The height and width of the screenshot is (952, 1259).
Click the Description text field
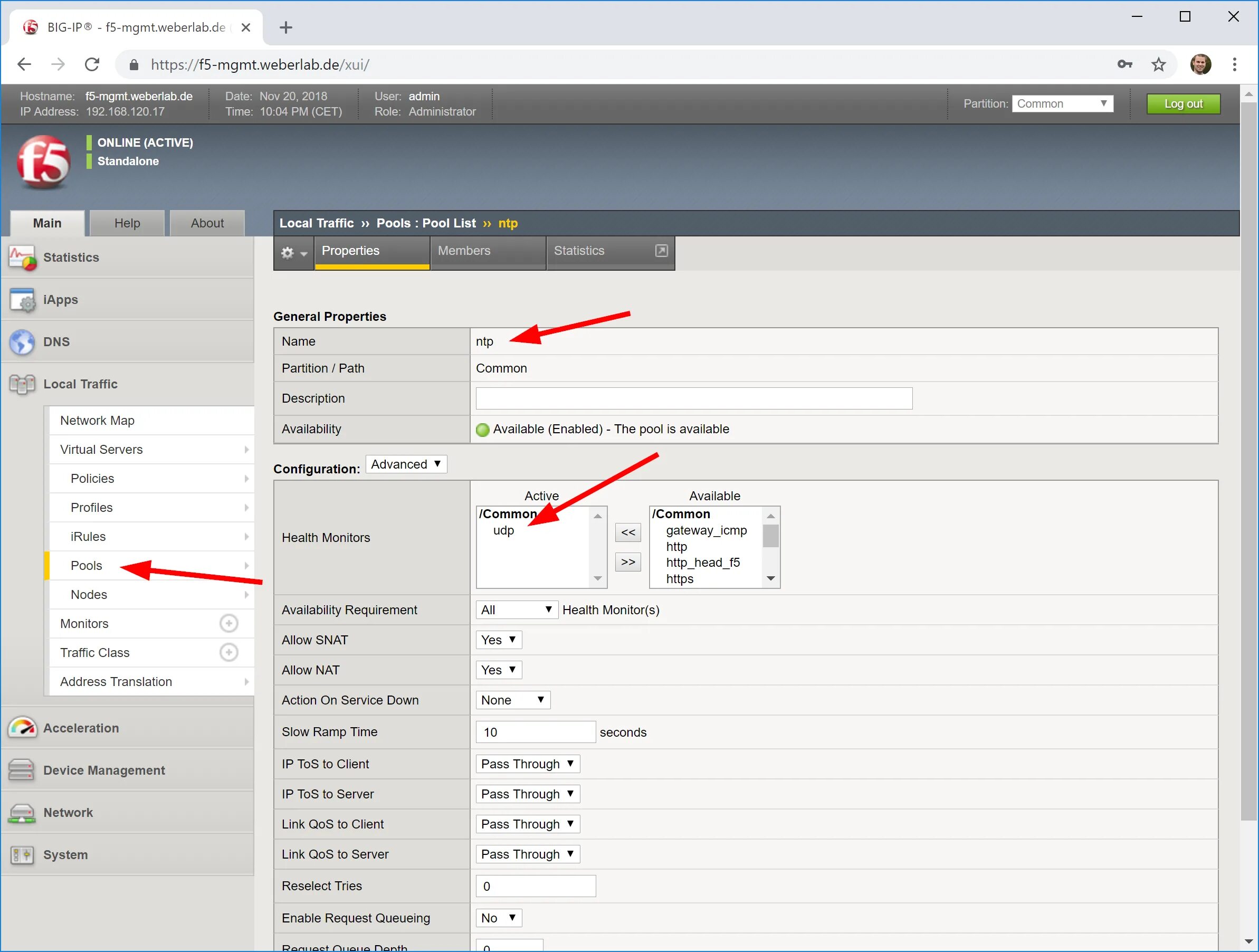click(693, 398)
